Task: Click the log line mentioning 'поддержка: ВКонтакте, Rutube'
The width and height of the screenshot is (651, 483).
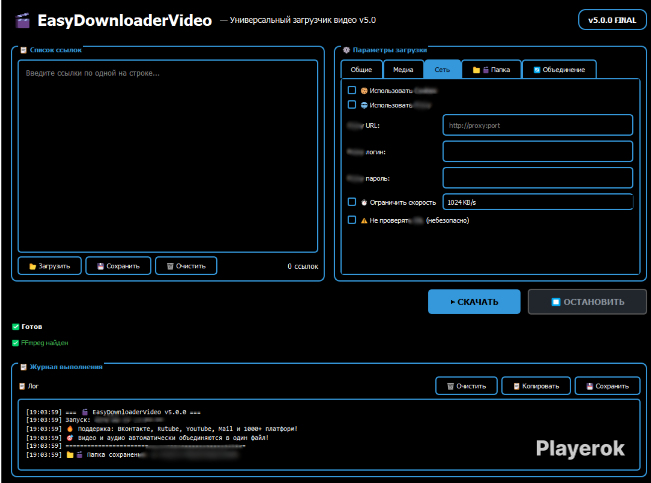Action: coord(162,429)
